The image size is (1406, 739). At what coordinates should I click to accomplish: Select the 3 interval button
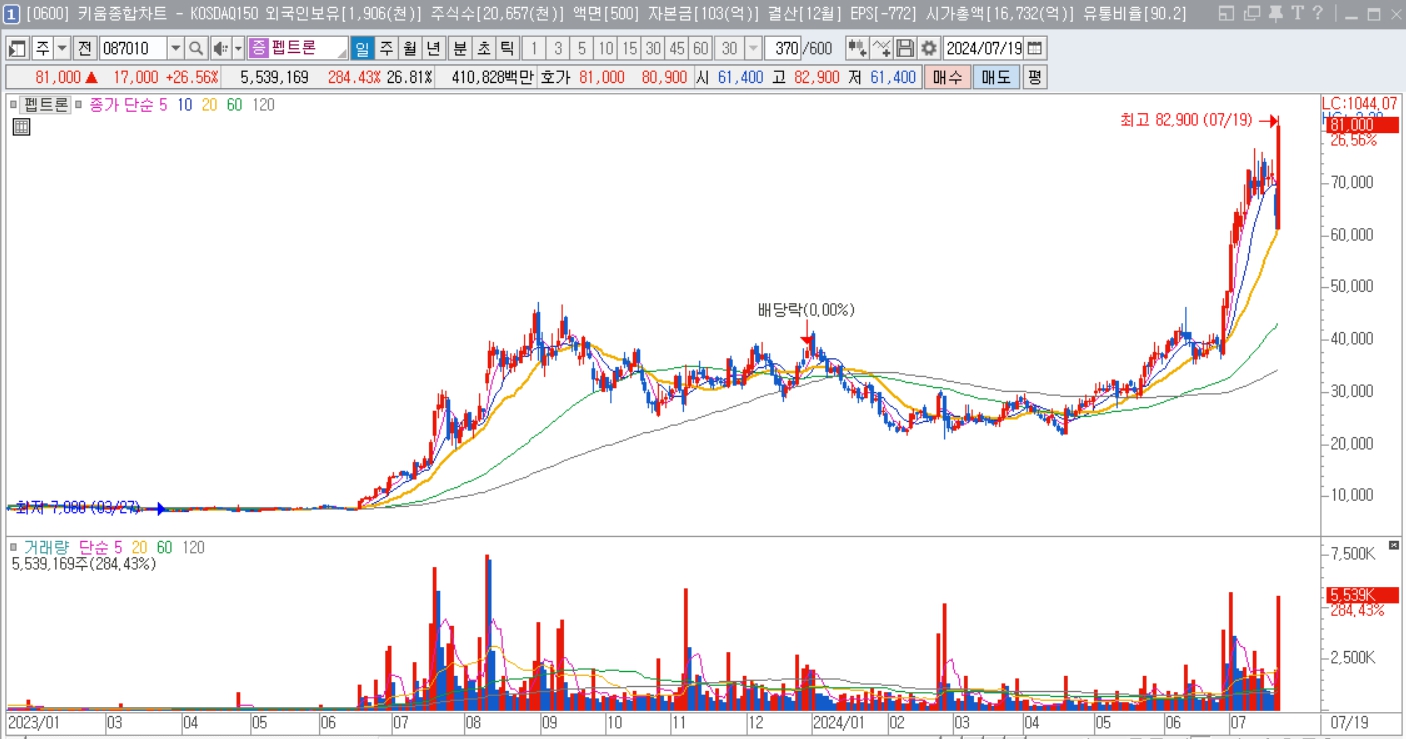(557, 48)
